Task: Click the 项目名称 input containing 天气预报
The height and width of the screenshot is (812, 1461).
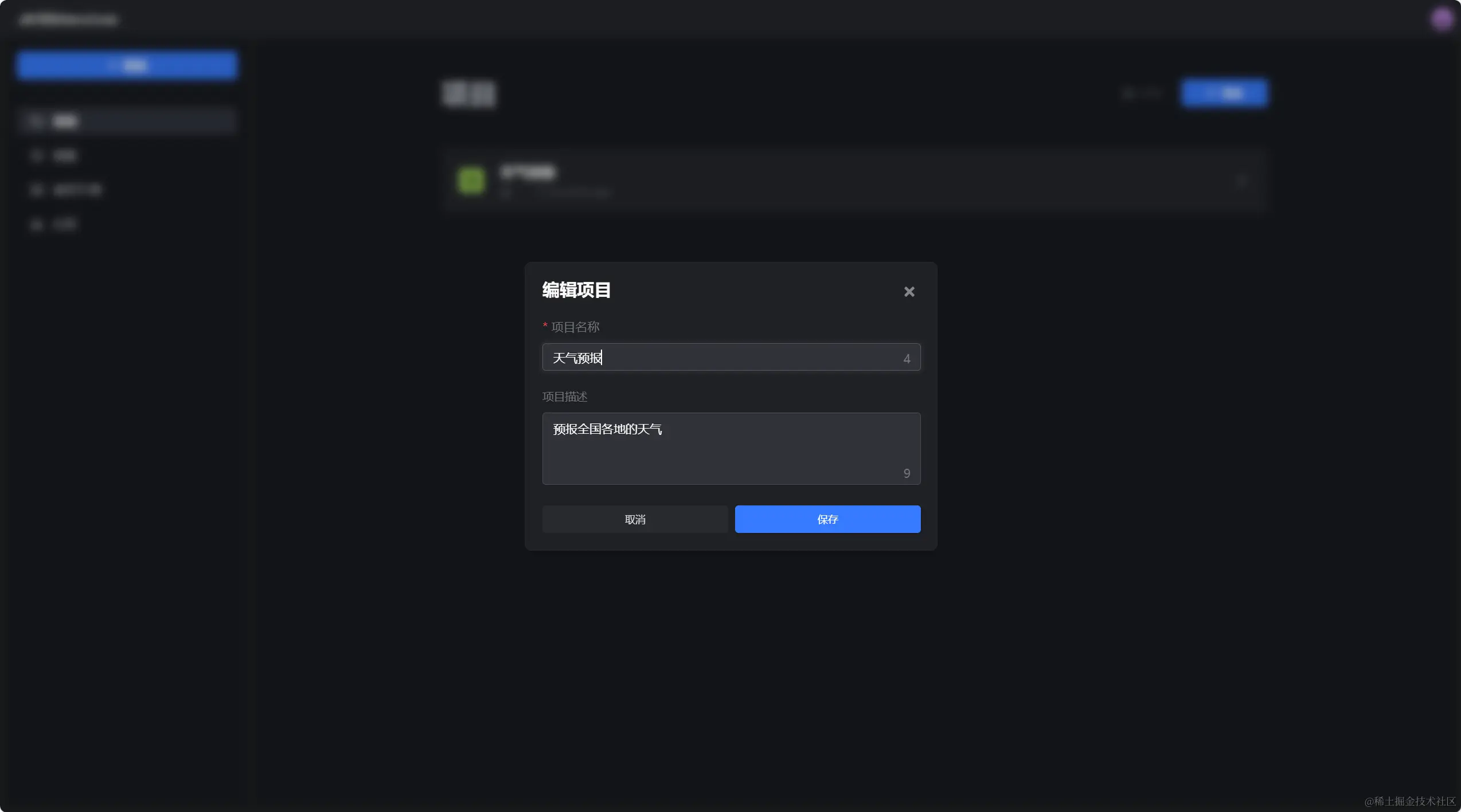Action: pos(722,358)
